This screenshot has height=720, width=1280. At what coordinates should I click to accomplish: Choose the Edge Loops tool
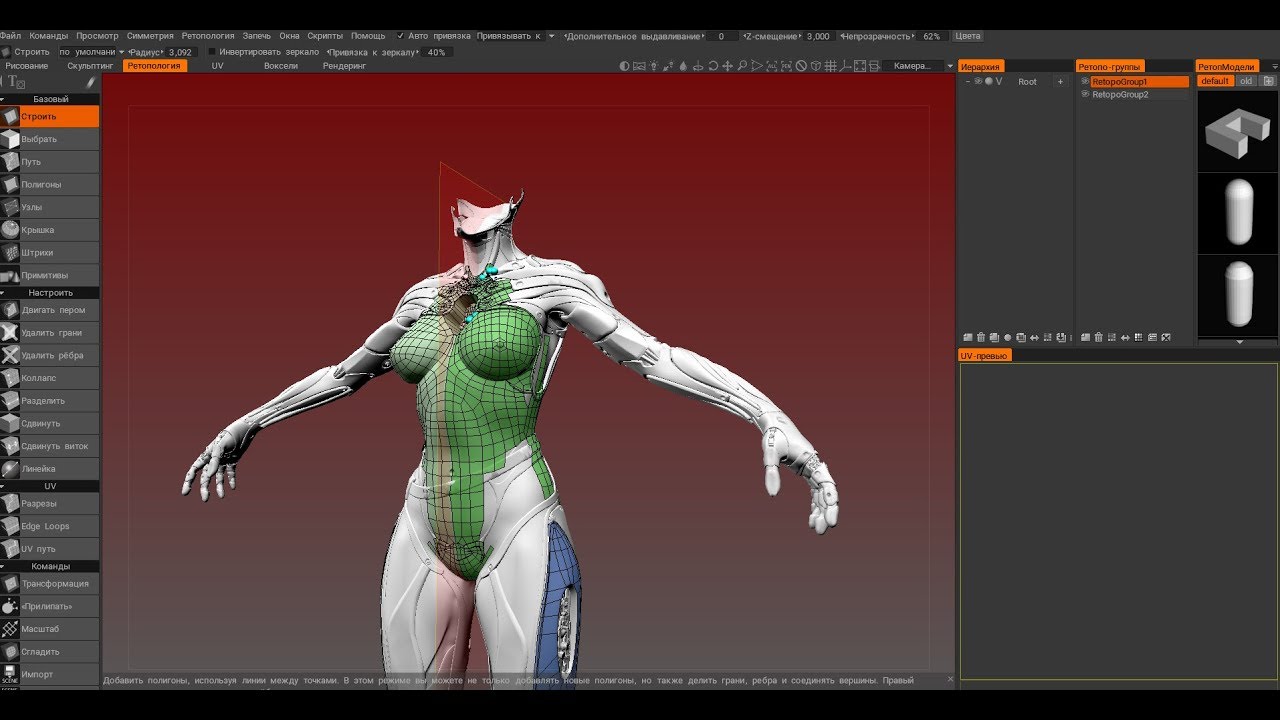click(x=50, y=526)
